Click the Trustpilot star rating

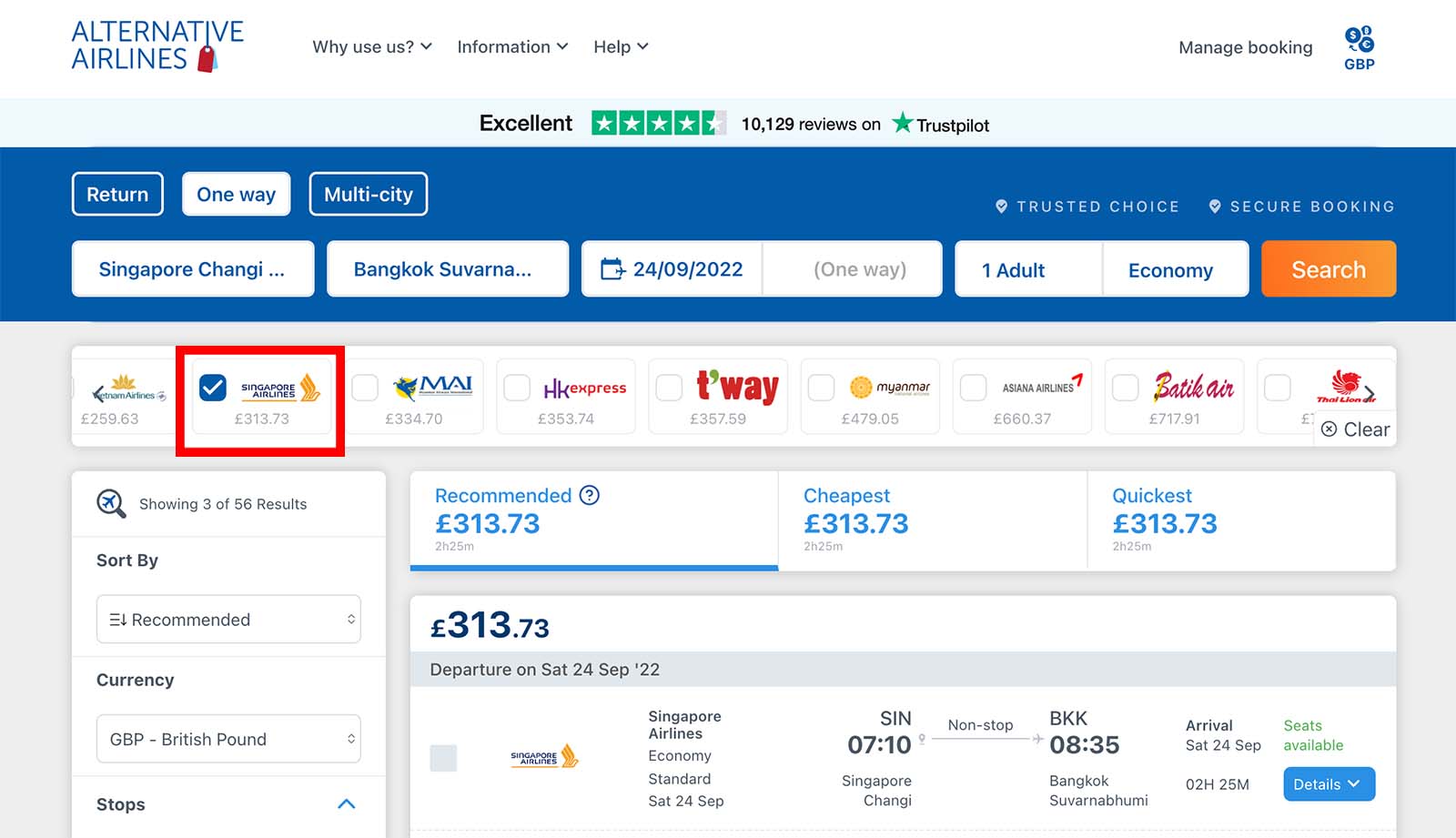pyautogui.click(x=659, y=123)
